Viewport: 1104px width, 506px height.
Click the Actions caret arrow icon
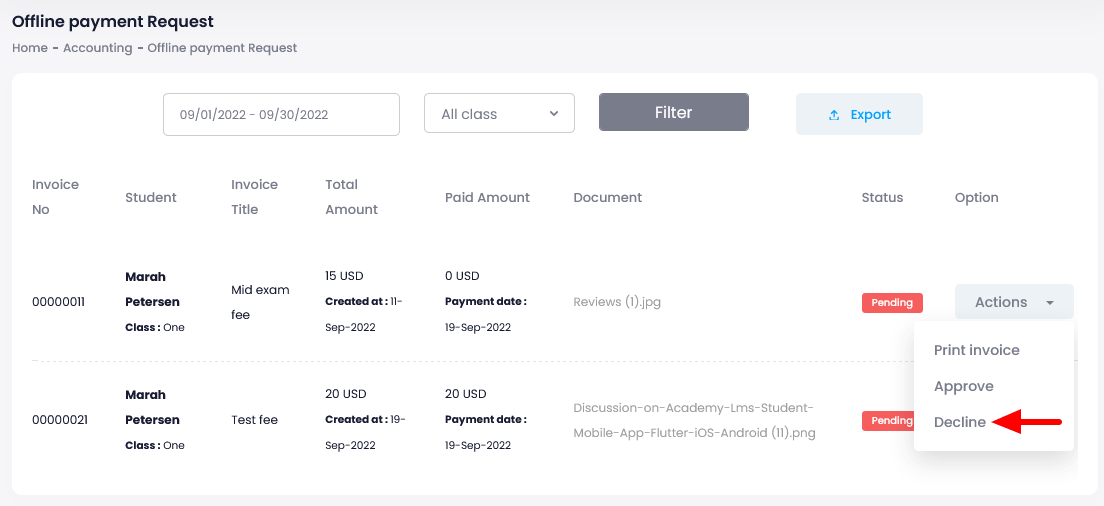pyautogui.click(x=1049, y=302)
